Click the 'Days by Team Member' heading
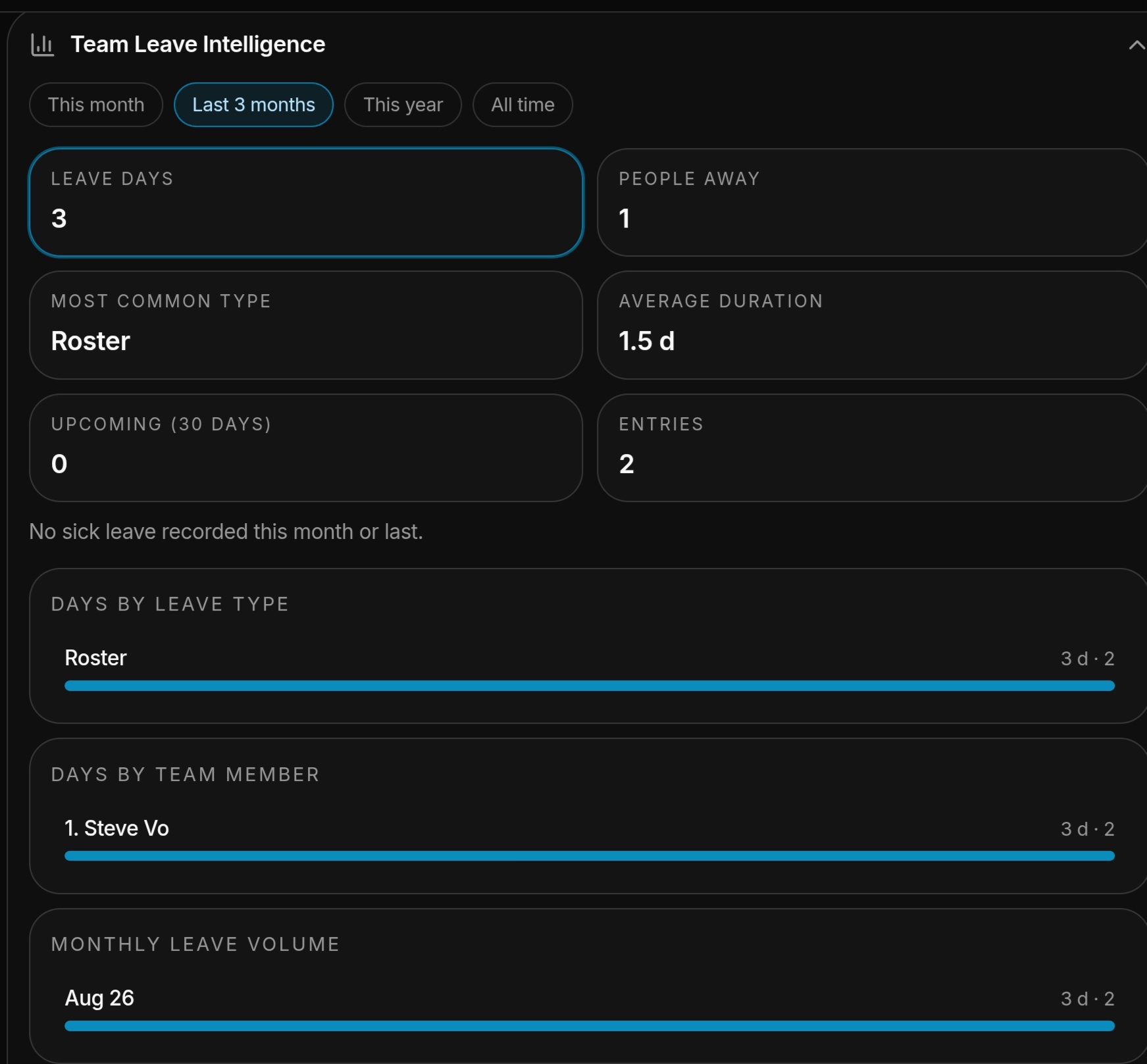 coord(186,774)
